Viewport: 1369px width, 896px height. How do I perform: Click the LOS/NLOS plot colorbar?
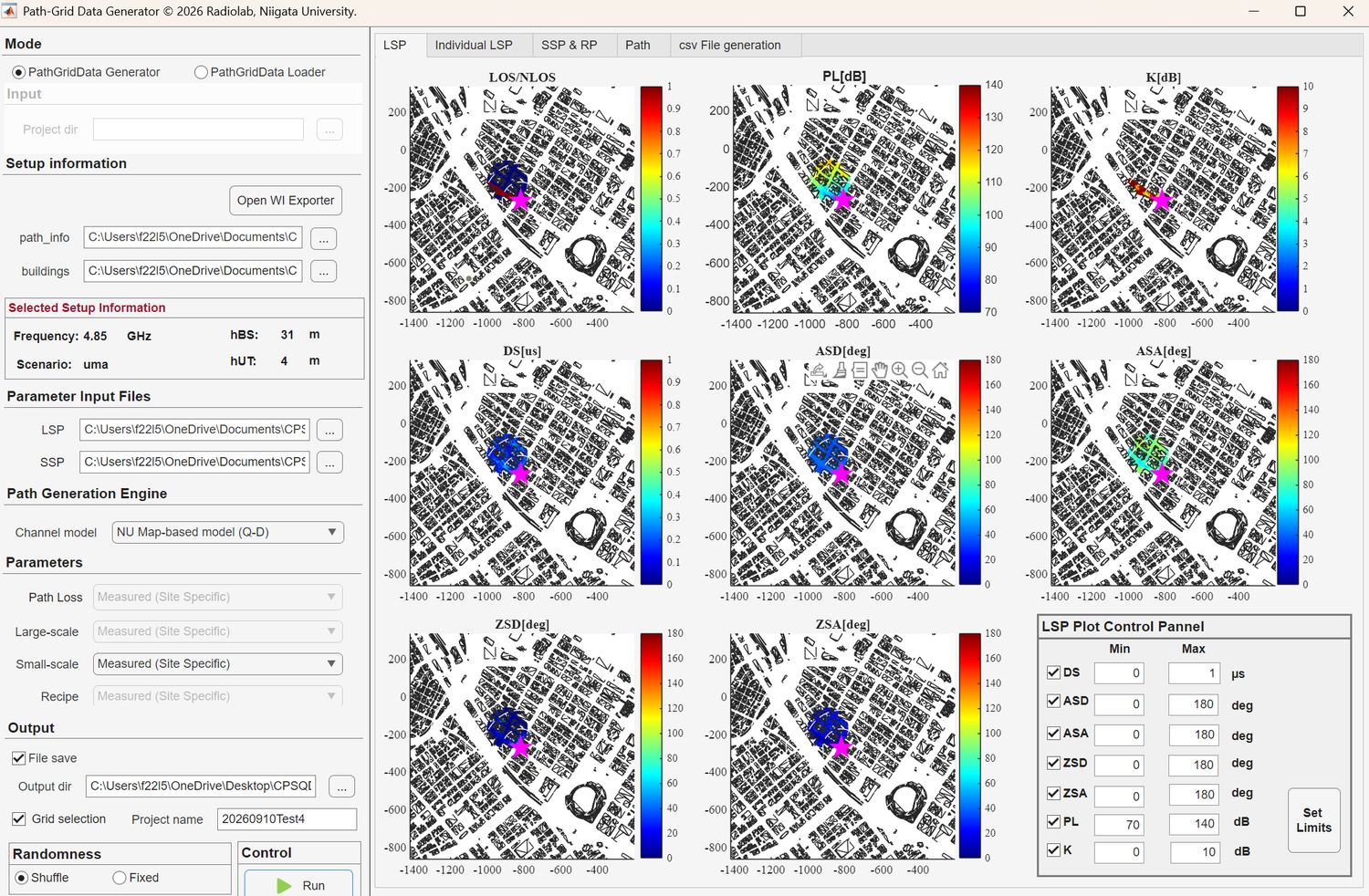coord(651,199)
